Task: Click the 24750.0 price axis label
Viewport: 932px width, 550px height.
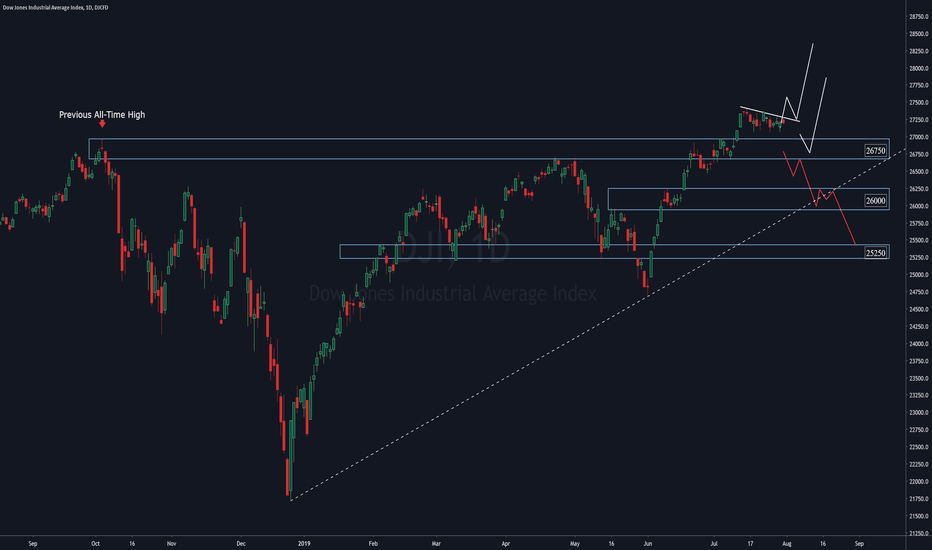Action: [918, 293]
